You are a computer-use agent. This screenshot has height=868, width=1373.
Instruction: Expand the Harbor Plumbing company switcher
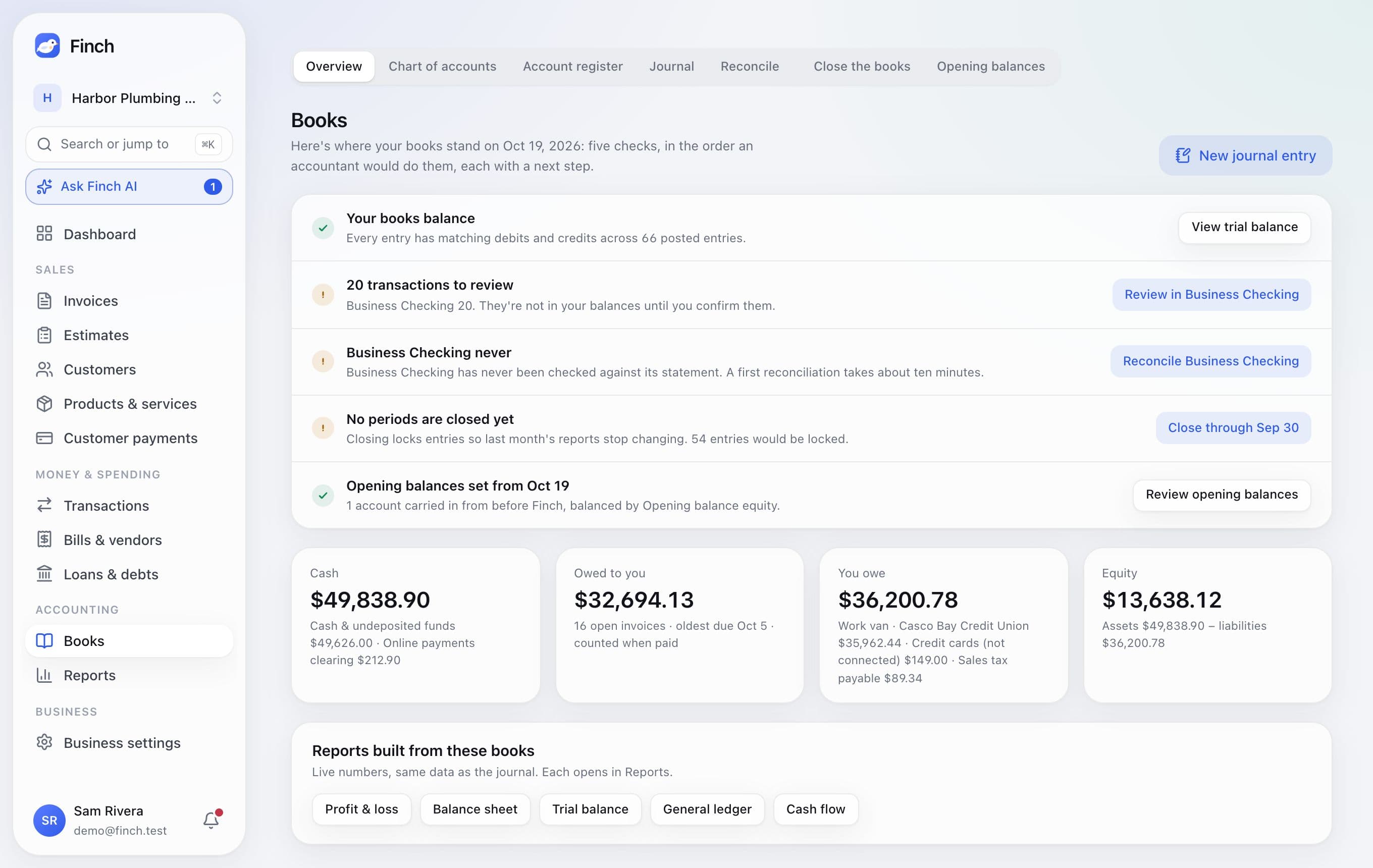point(129,98)
